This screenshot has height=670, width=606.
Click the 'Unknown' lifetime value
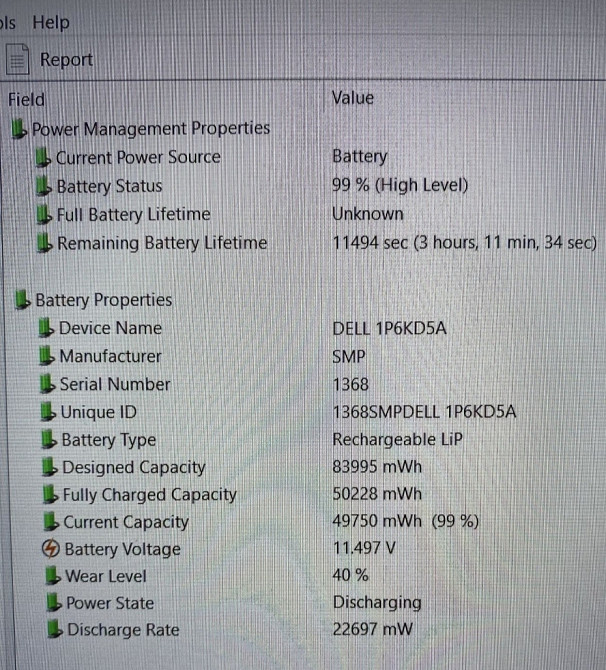tap(368, 214)
